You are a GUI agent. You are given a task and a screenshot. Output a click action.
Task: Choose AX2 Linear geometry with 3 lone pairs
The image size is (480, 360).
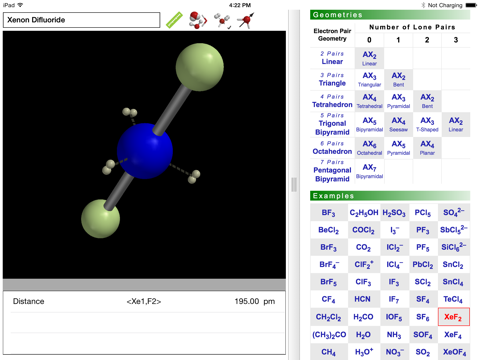pos(456,124)
